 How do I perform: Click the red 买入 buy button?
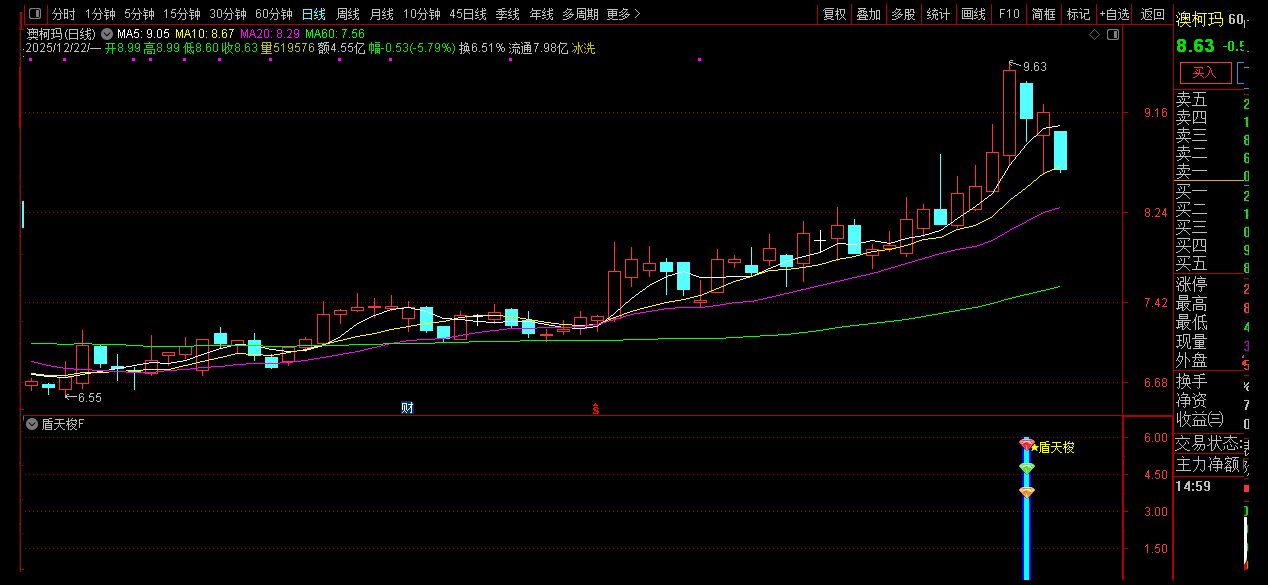[1205, 72]
